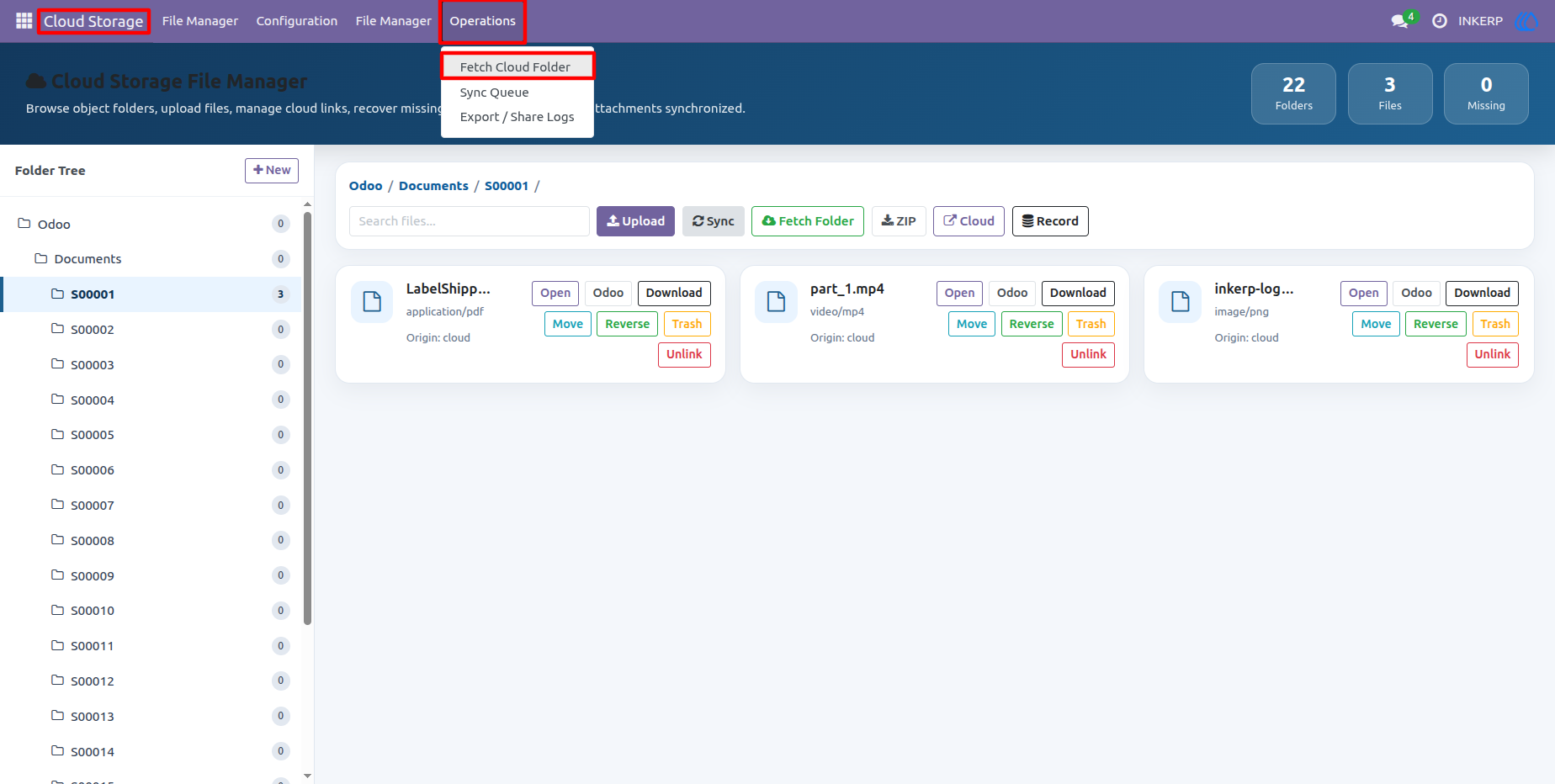
Task: Open folder S00012 in the tree
Action: point(151,681)
